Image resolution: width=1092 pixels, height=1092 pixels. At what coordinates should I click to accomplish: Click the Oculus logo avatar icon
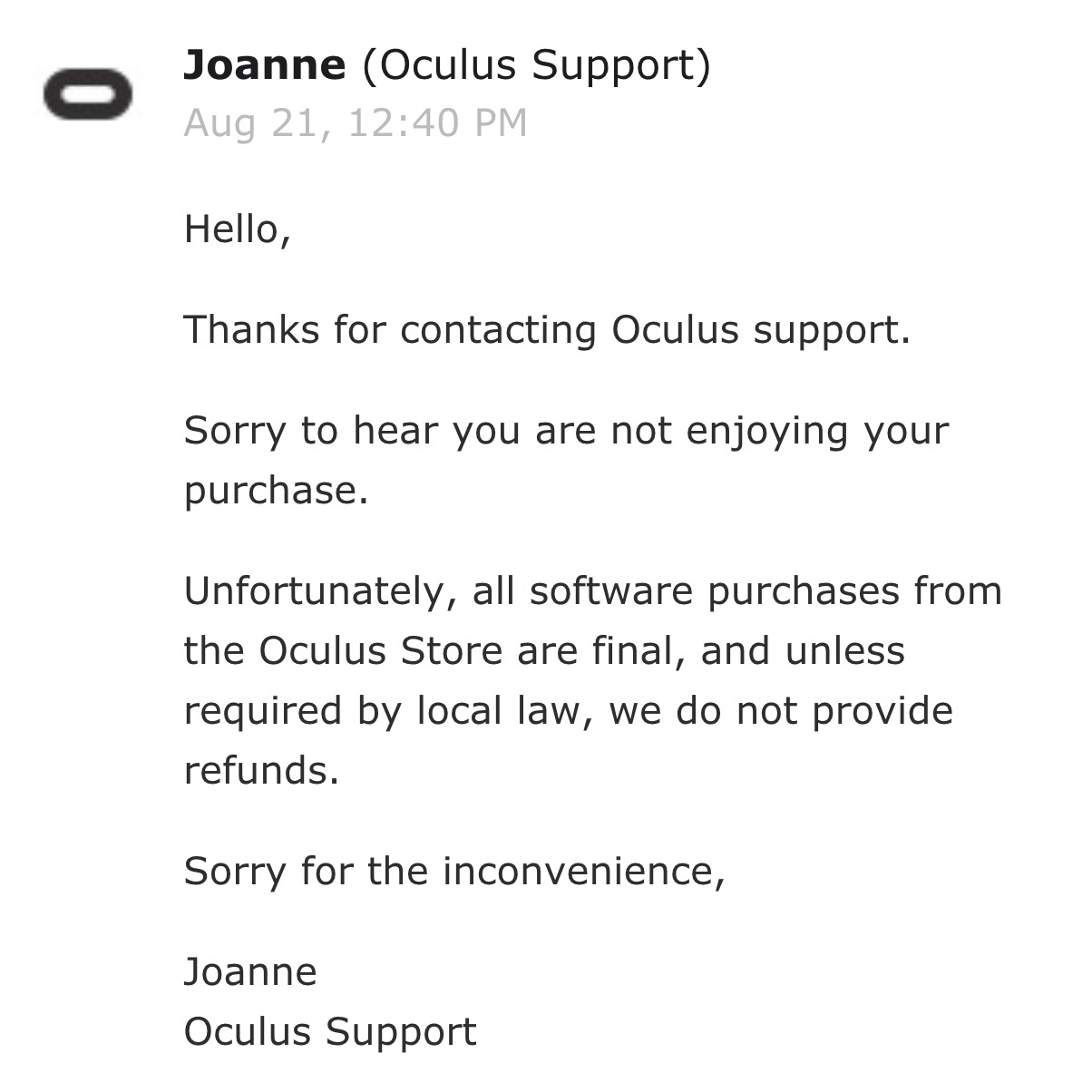click(x=87, y=94)
